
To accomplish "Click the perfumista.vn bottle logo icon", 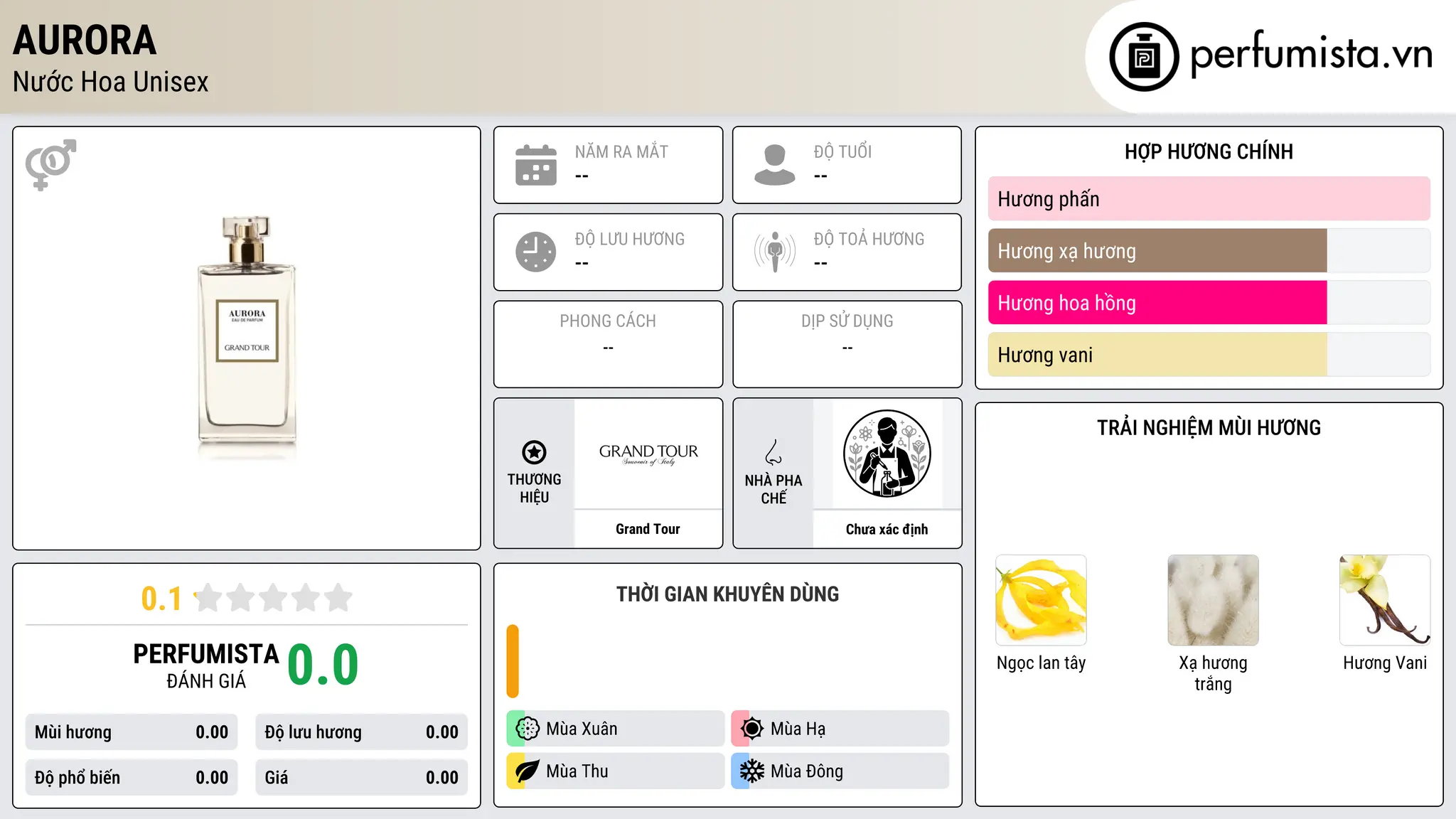I will click(x=1144, y=57).
